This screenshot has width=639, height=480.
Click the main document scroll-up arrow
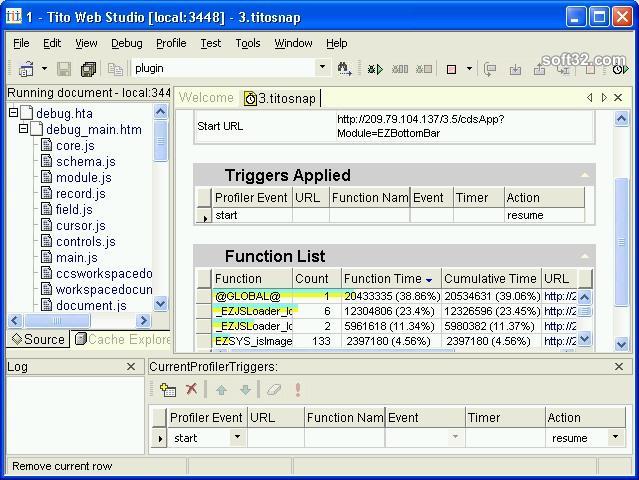[x=621, y=119]
